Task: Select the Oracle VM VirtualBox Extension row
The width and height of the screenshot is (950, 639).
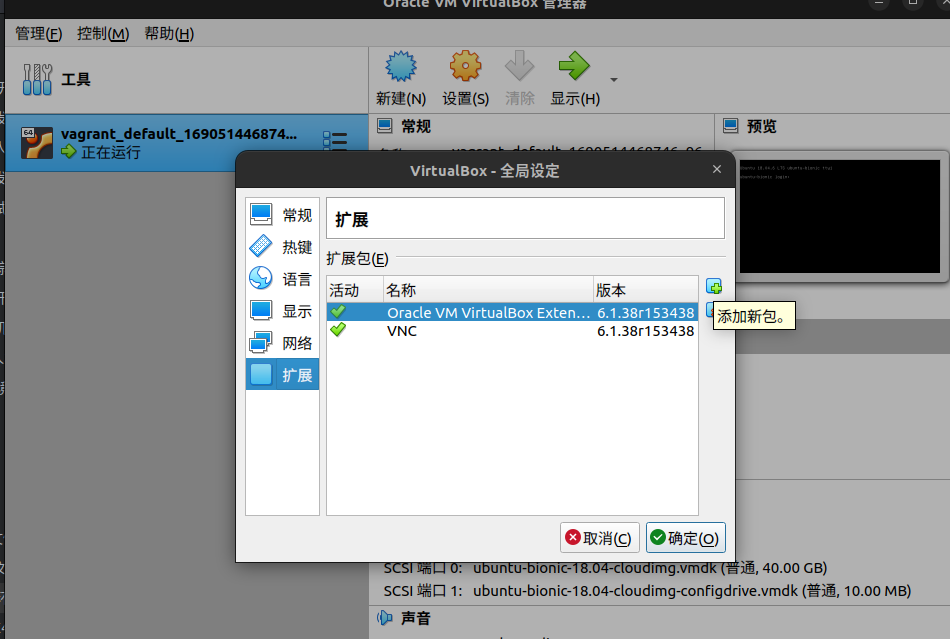Action: pos(512,313)
